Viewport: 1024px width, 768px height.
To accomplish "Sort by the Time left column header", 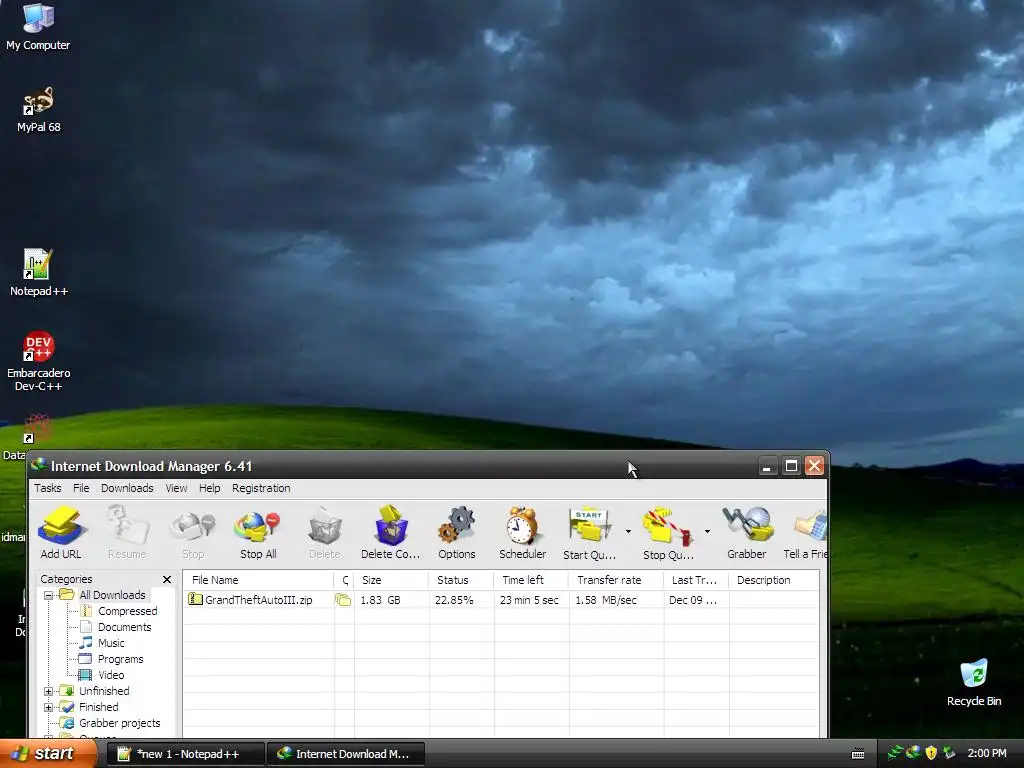I will [x=531, y=580].
